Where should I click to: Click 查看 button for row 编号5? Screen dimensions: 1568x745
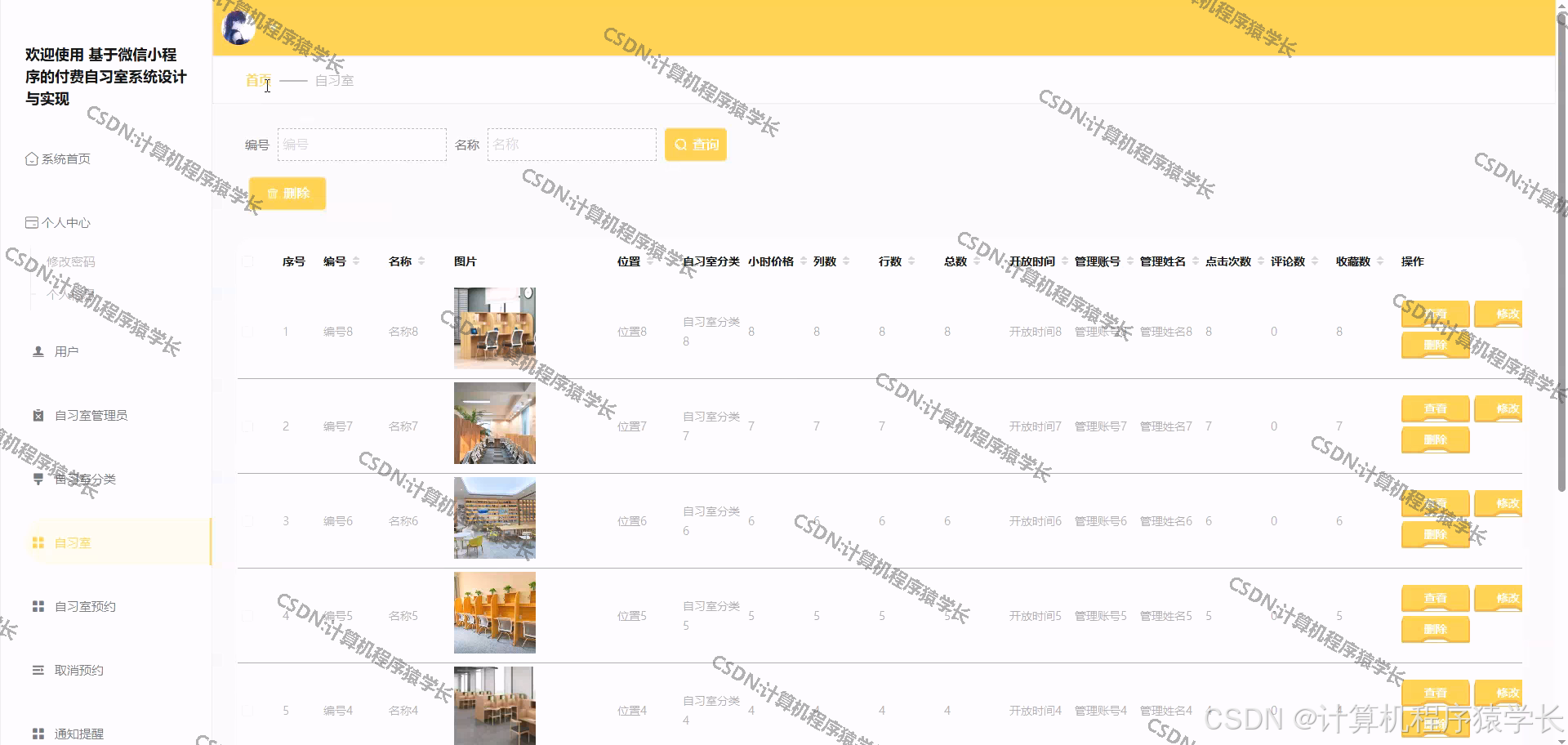coord(1436,598)
